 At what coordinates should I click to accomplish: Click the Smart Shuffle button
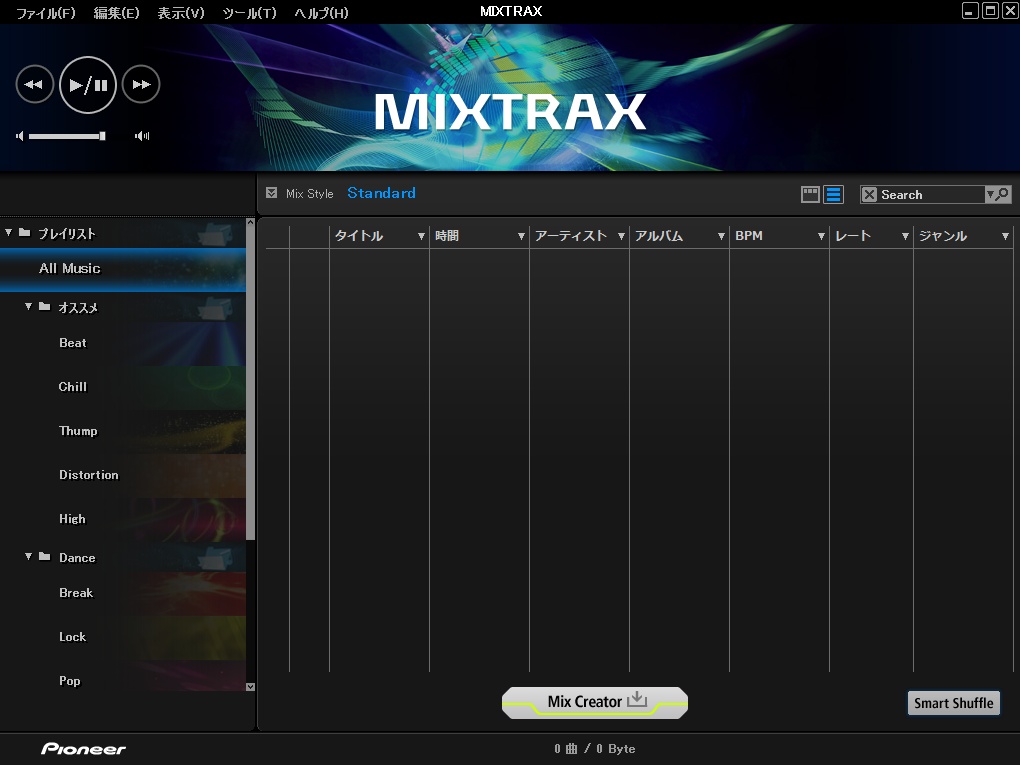954,703
